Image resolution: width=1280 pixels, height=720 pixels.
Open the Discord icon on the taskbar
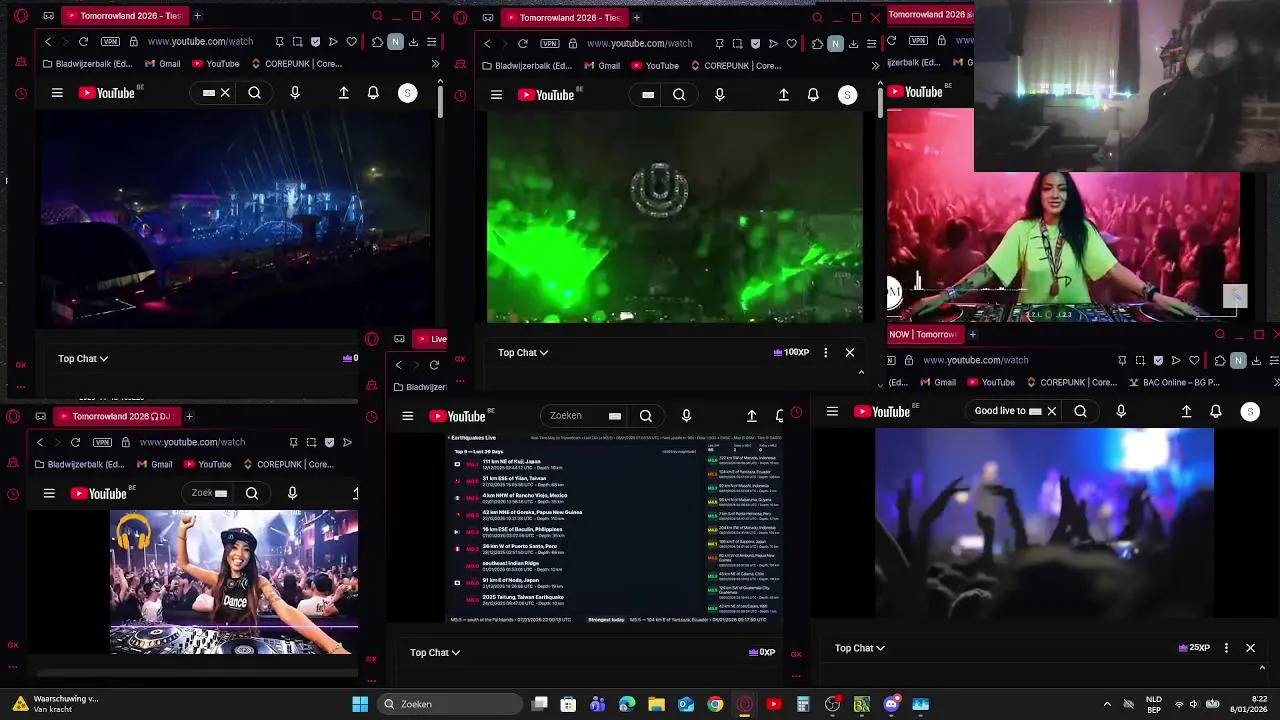(x=891, y=704)
